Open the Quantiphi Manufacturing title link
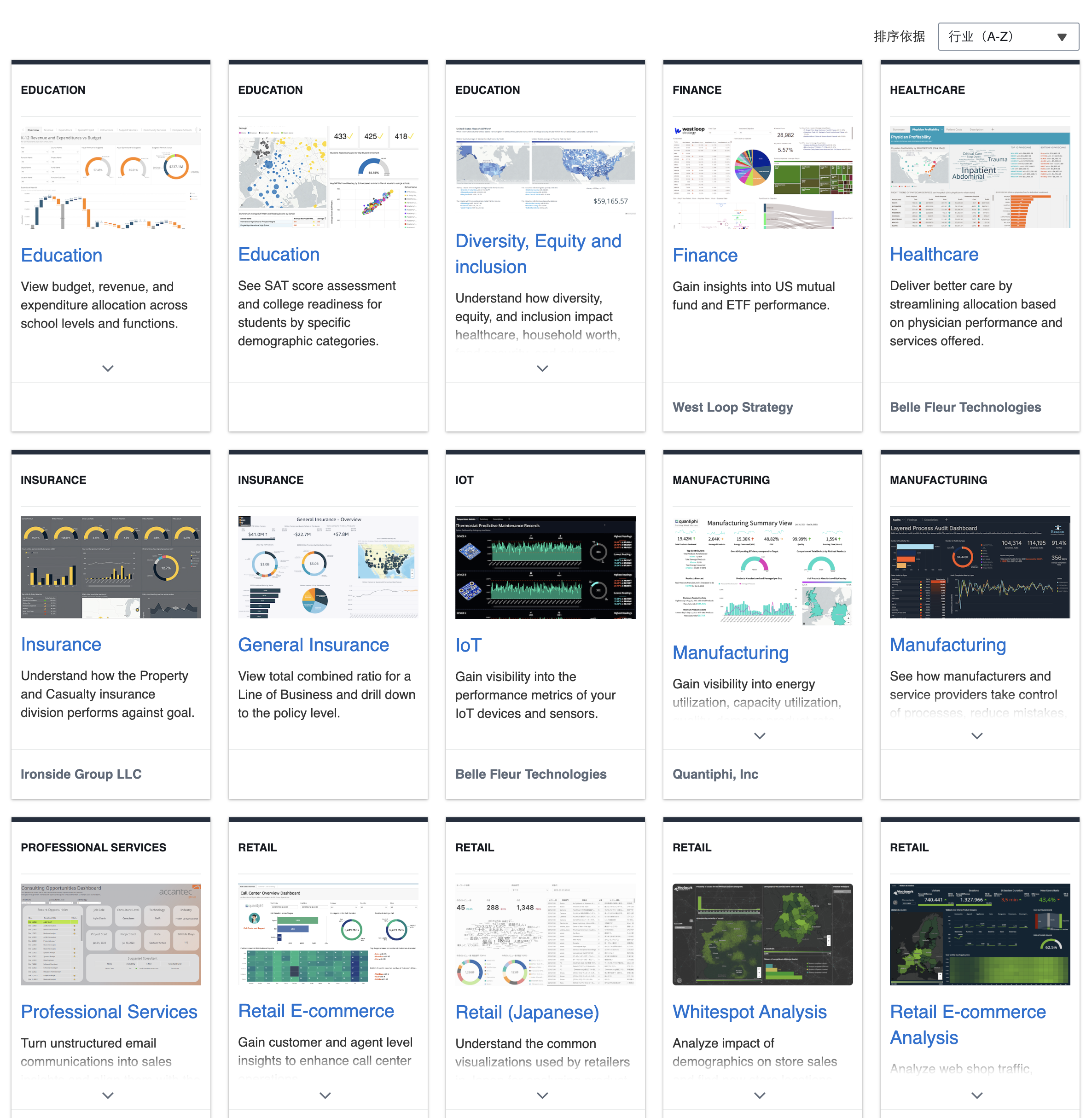Screen dimensions: 1092x1118 click(x=731, y=653)
